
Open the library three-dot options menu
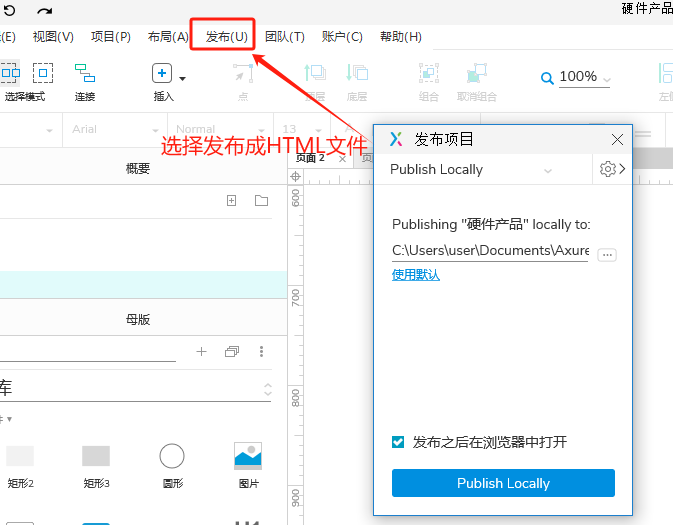pos(261,352)
